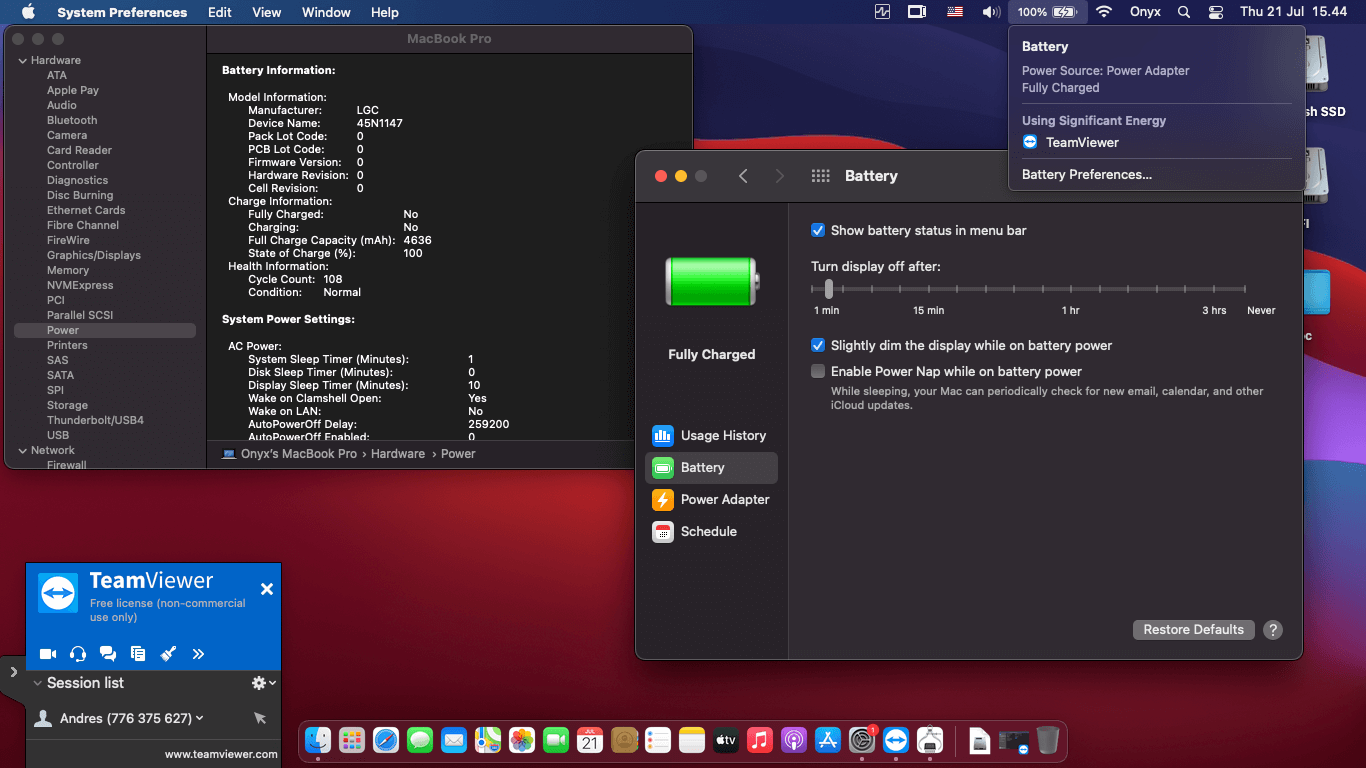Launch Music from the Dock

tap(759, 740)
